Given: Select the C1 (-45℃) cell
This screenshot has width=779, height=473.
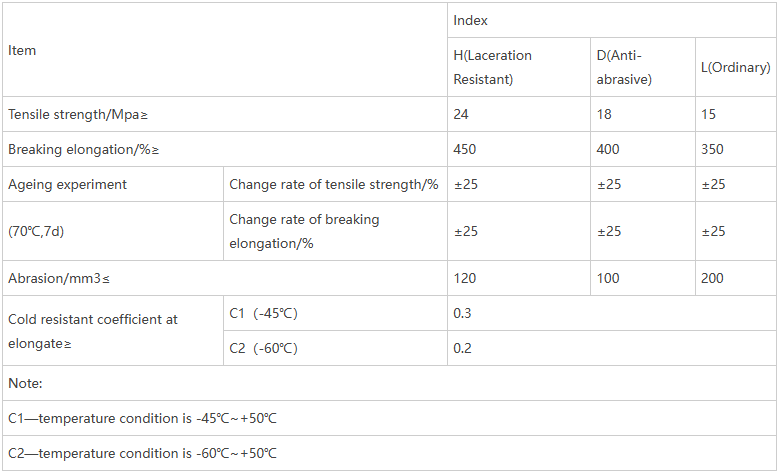Looking at the screenshot, I should coord(263,313).
